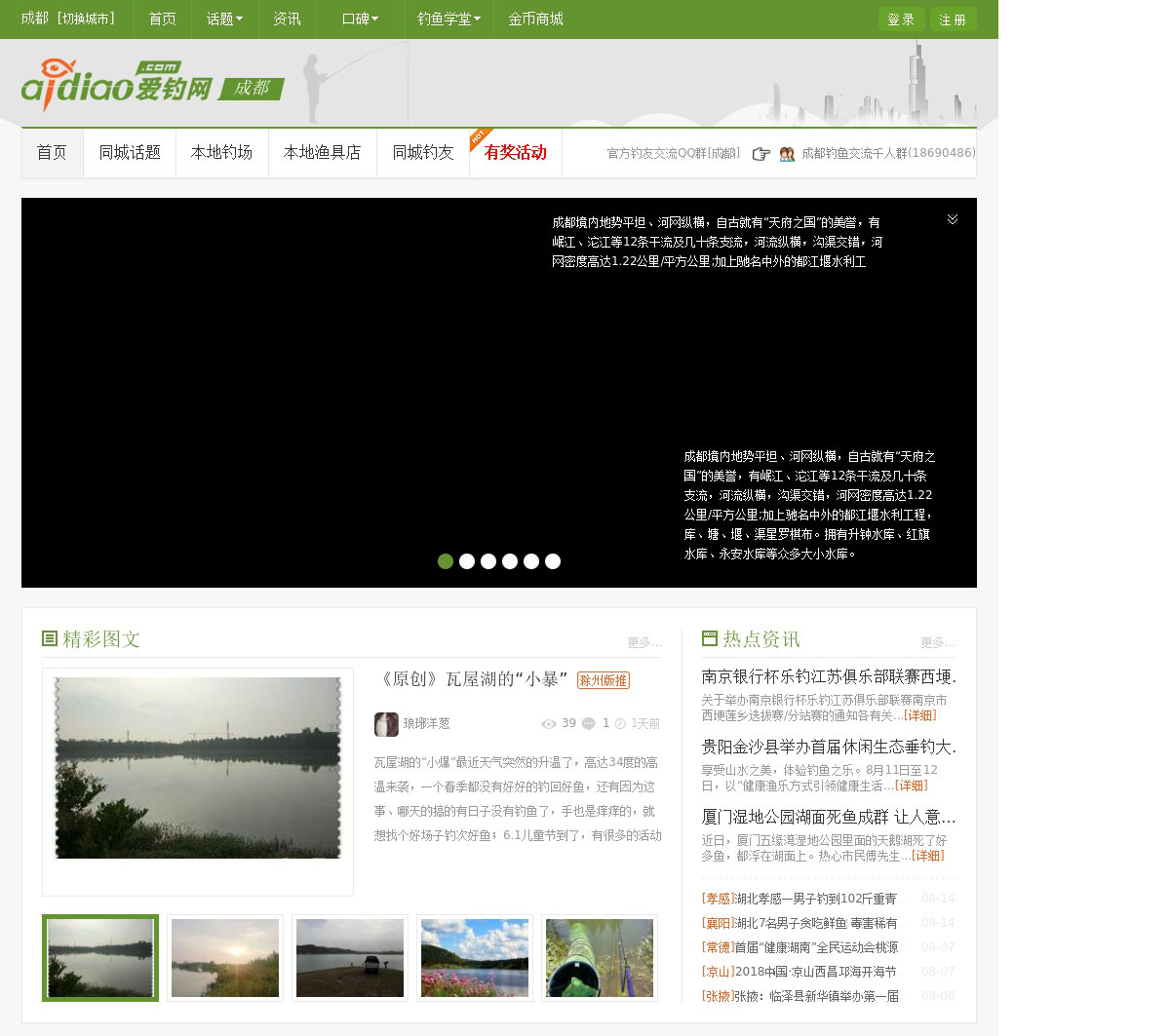Click the 热点资讯 section icon
The height and width of the screenshot is (1036, 1170).
(710, 638)
